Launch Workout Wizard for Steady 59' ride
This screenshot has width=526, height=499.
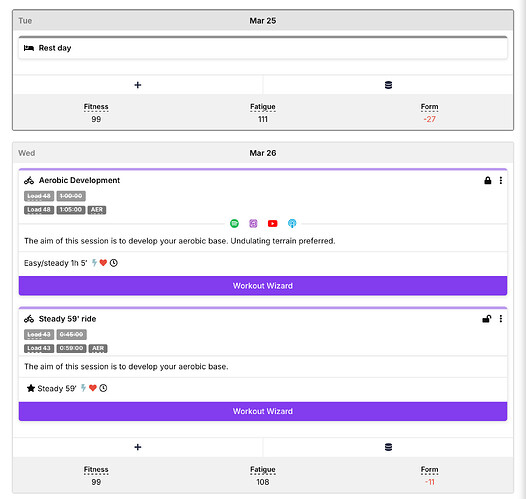point(263,411)
